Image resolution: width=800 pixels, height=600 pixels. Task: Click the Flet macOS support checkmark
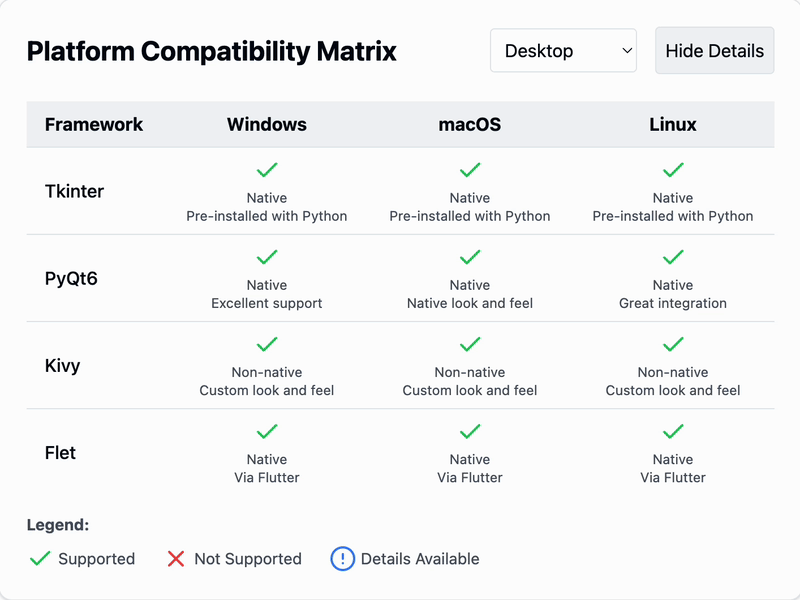pyautogui.click(x=470, y=432)
